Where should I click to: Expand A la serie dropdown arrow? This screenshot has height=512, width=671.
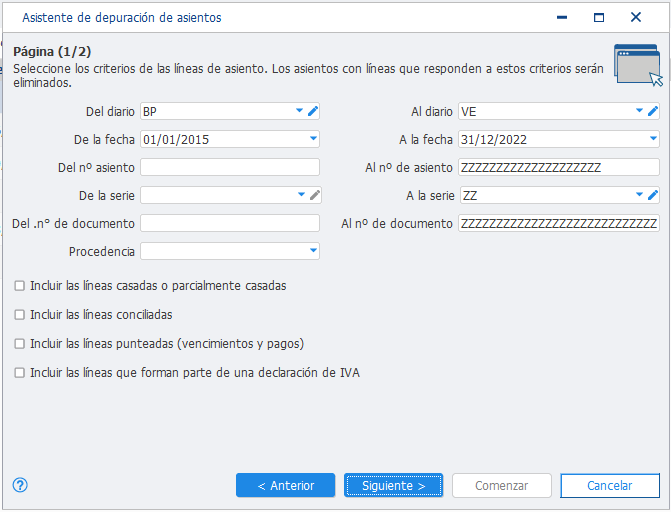tap(639, 195)
